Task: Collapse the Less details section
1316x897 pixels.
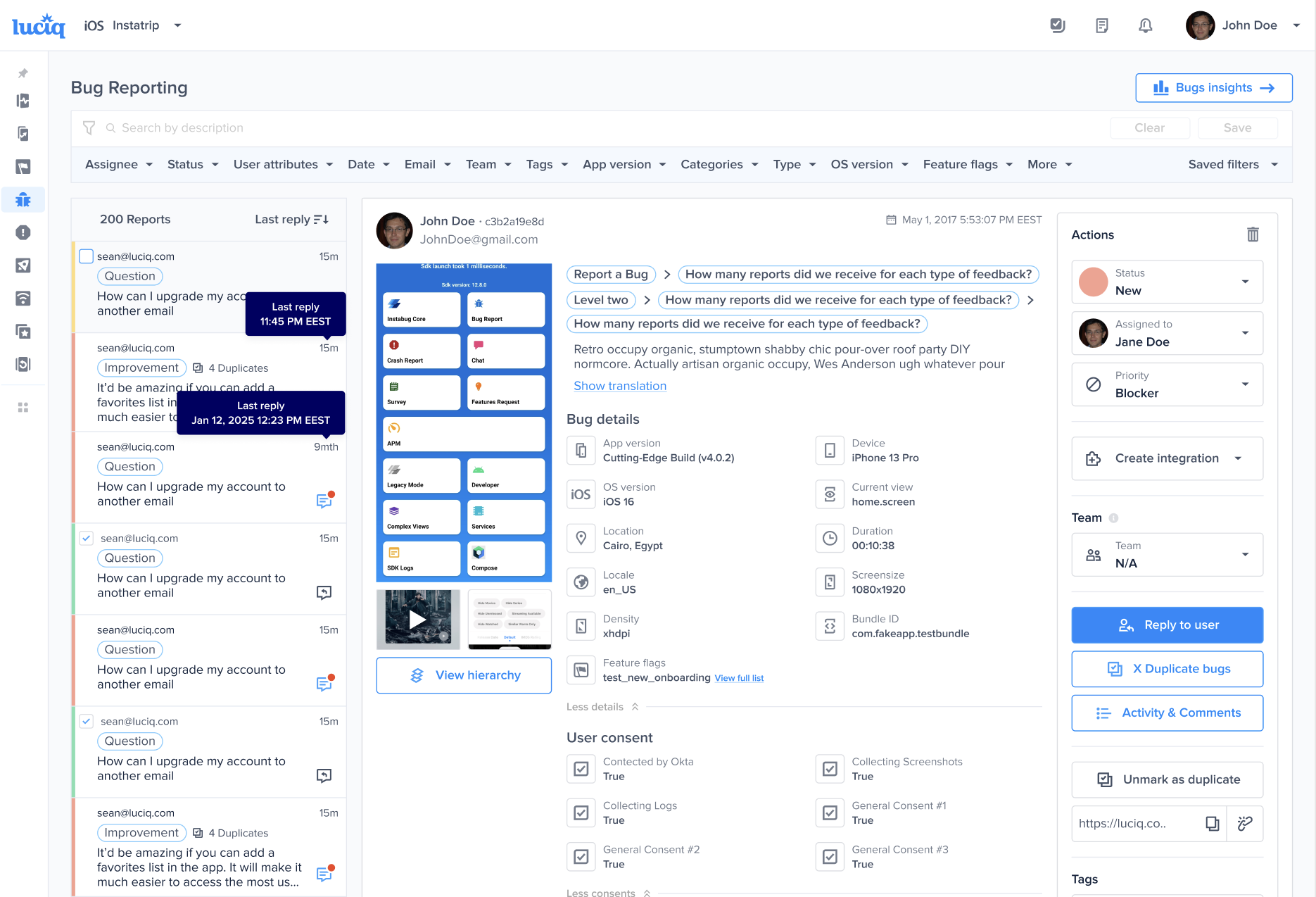Action: pyautogui.click(x=602, y=707)
